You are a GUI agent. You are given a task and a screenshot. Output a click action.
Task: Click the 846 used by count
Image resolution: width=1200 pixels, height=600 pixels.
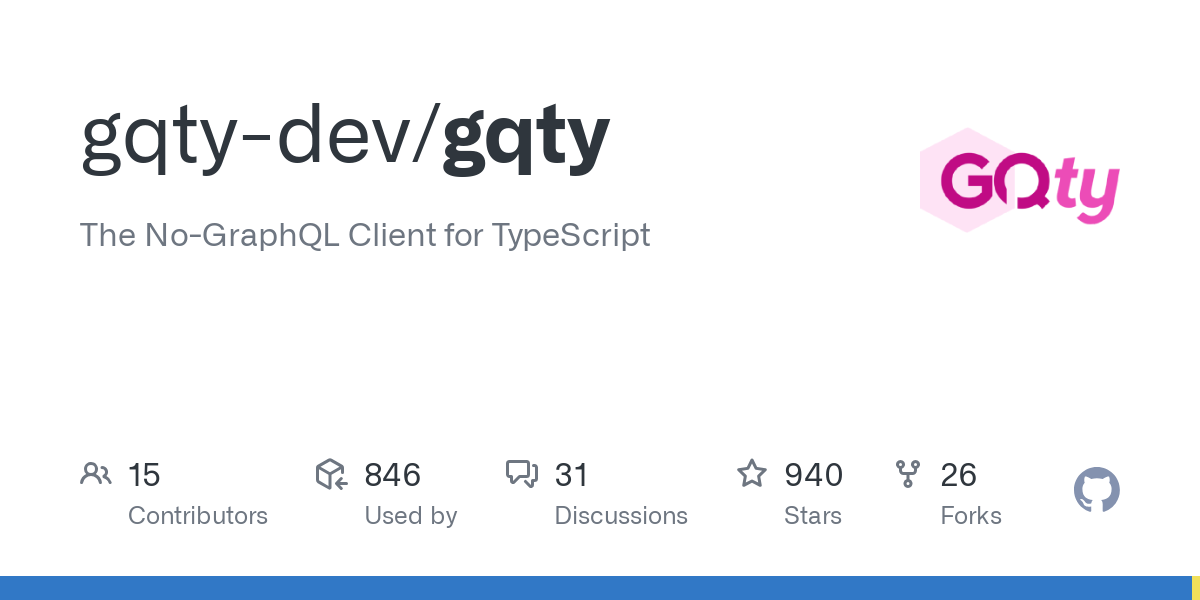coord(392,475)
